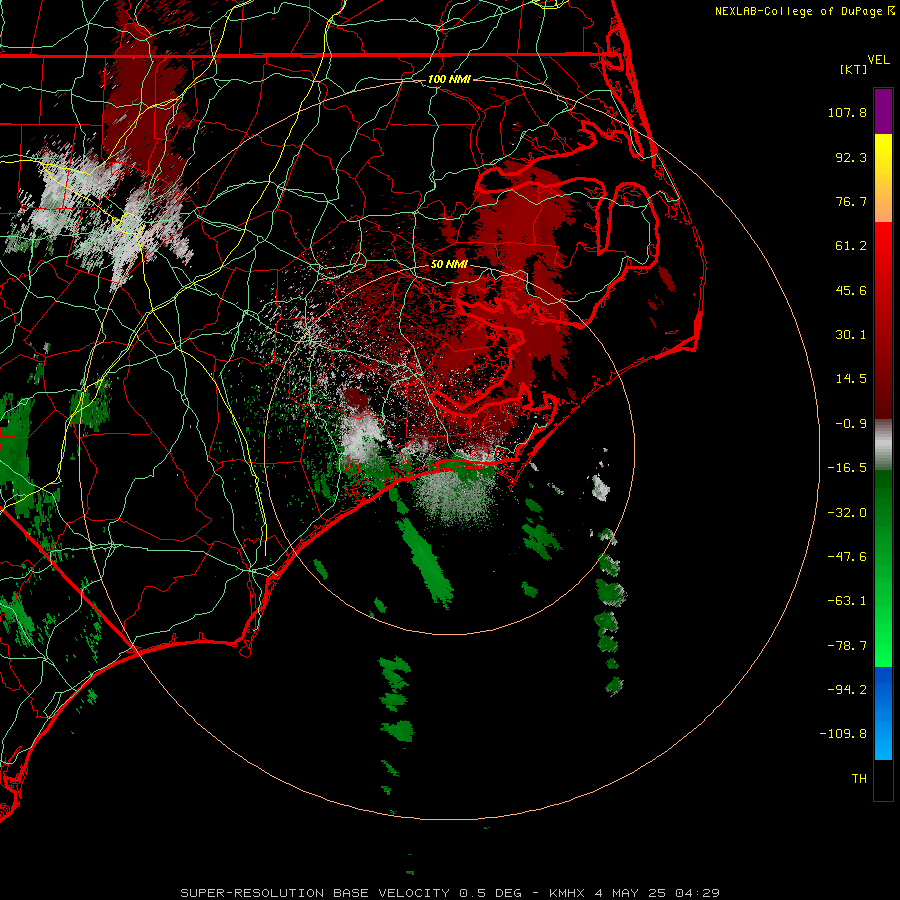The width and height of the screenshot is (900, 900).
Task: Click the 50 NMI range ring label
Action: click(x=449, y=264)
